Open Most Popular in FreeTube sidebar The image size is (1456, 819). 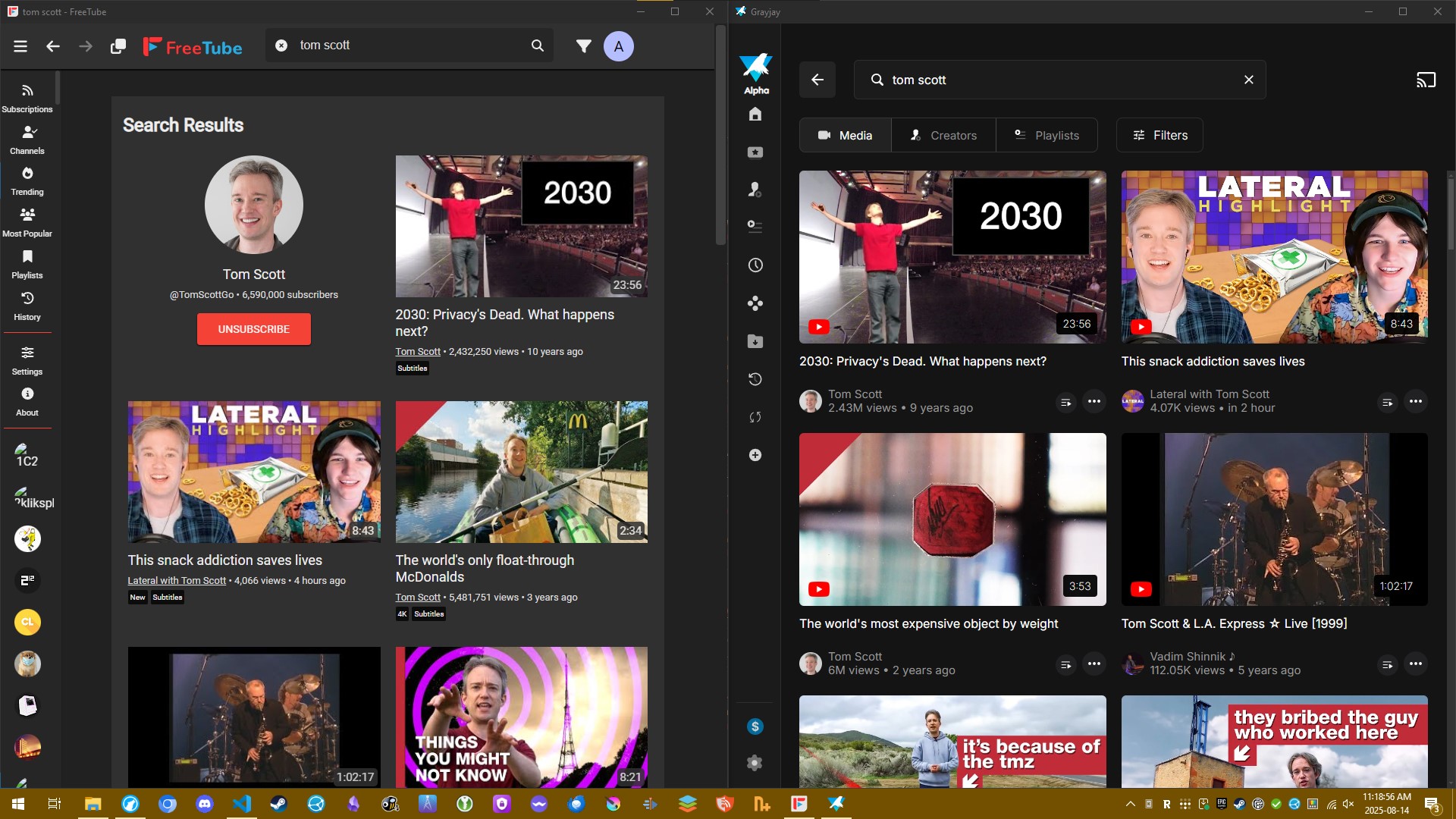pos(27,223)
